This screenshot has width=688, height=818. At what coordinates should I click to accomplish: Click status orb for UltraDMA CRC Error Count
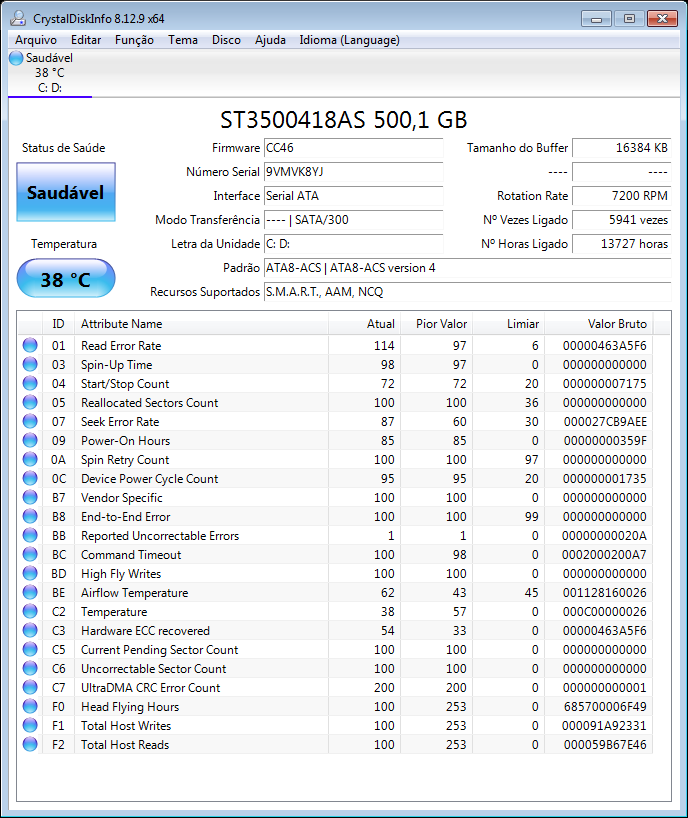[30, 687]
